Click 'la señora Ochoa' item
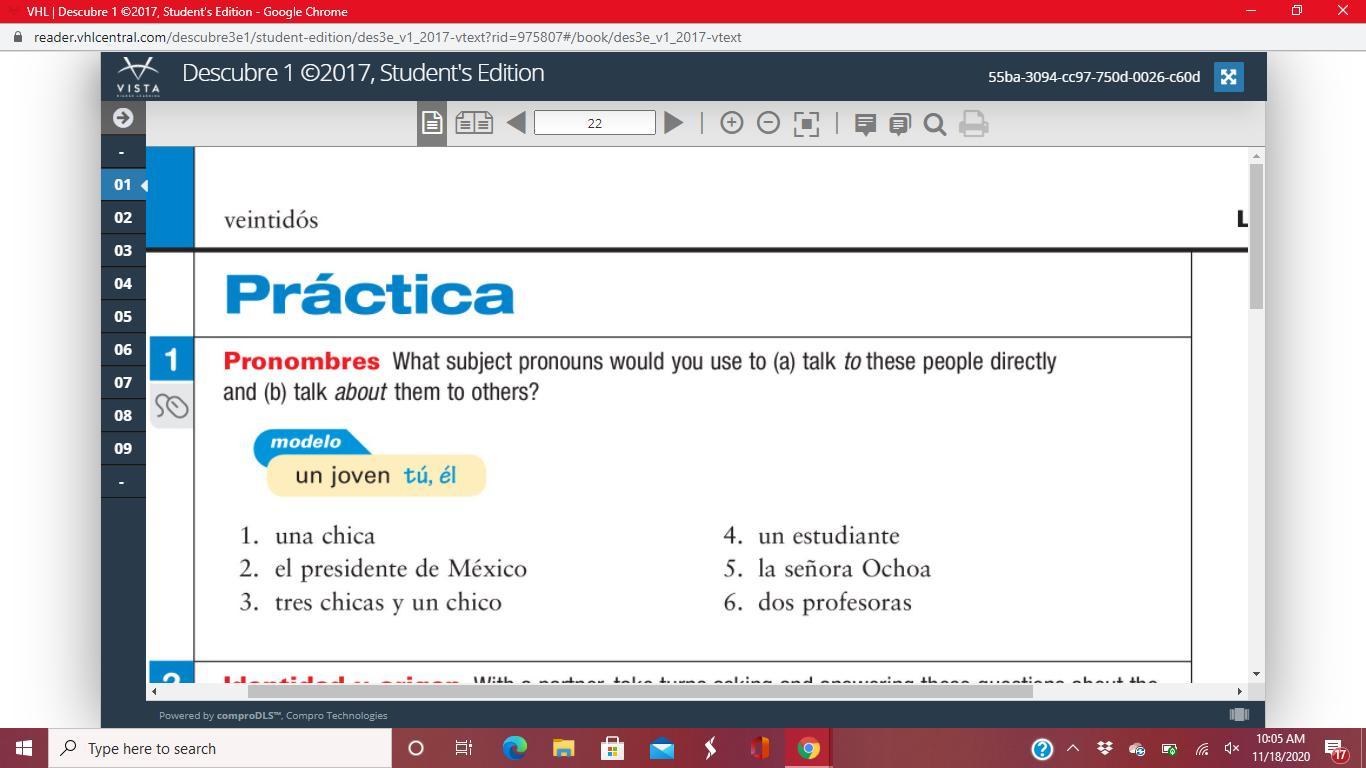The height and width of the screenshot is (768, 1366). coord(844,569)
